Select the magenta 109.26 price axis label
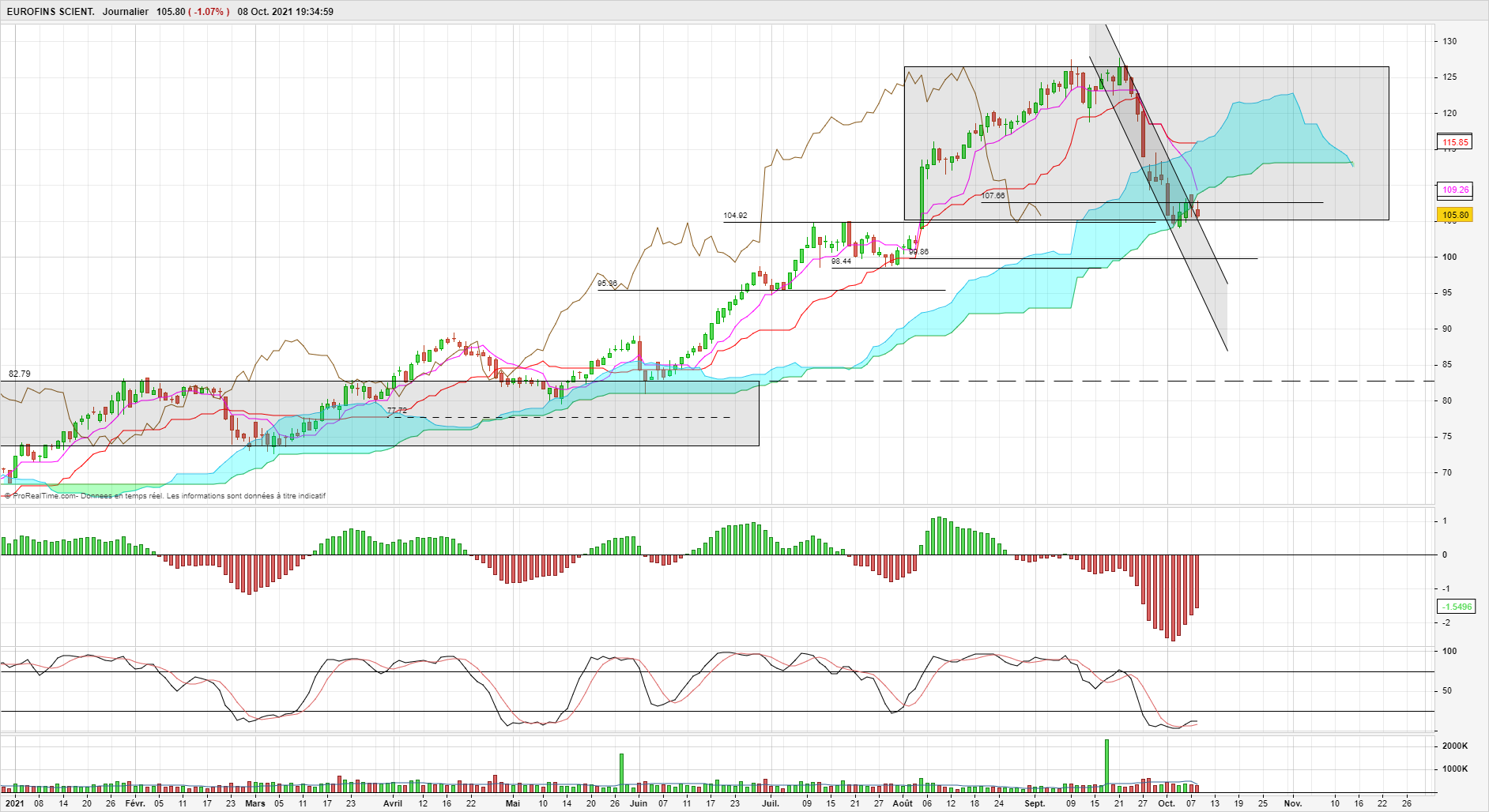This screenshot has height=812, width=1489. pos(1455,190)
